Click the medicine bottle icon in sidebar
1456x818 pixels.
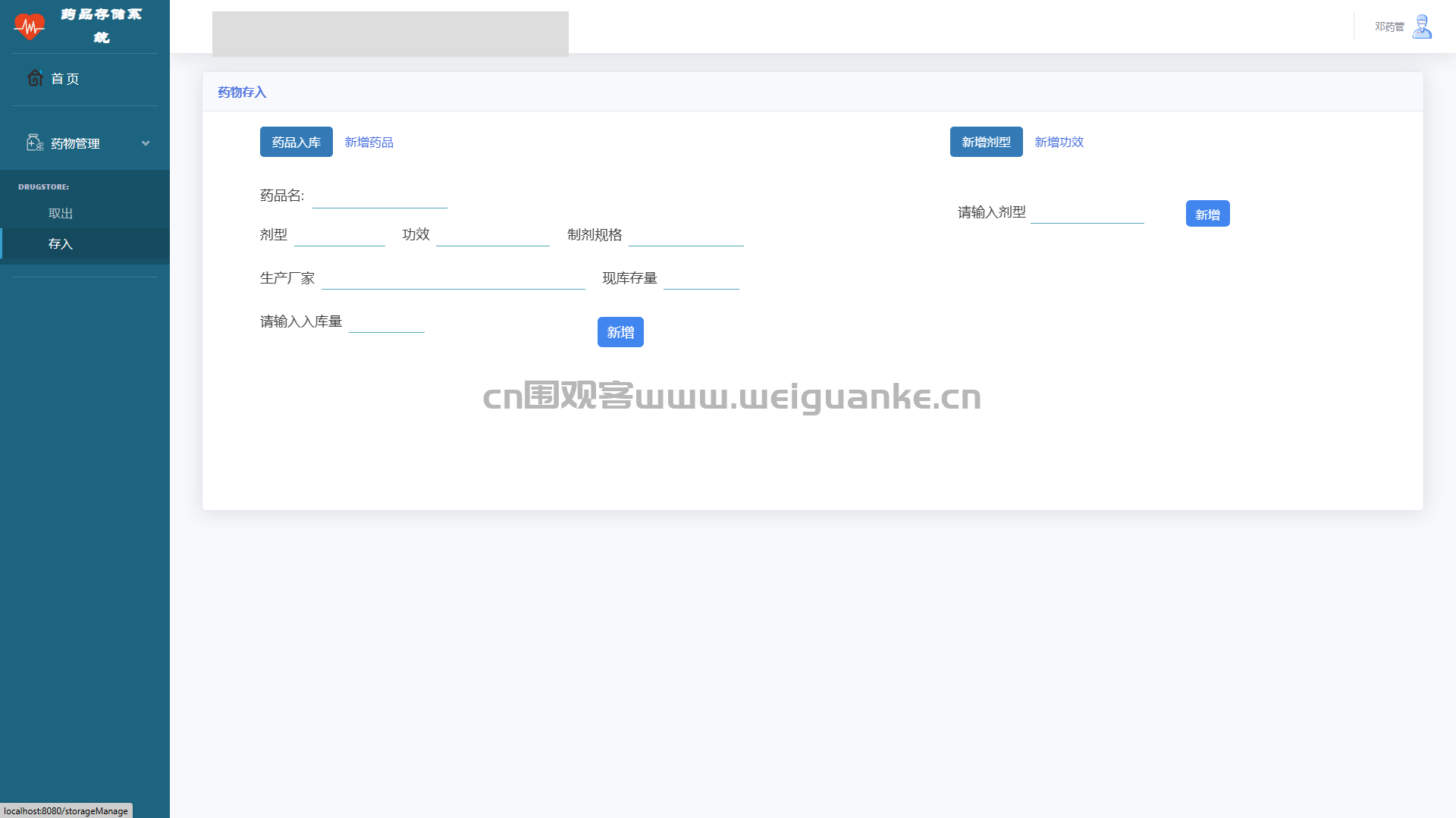tap(35, 143)
